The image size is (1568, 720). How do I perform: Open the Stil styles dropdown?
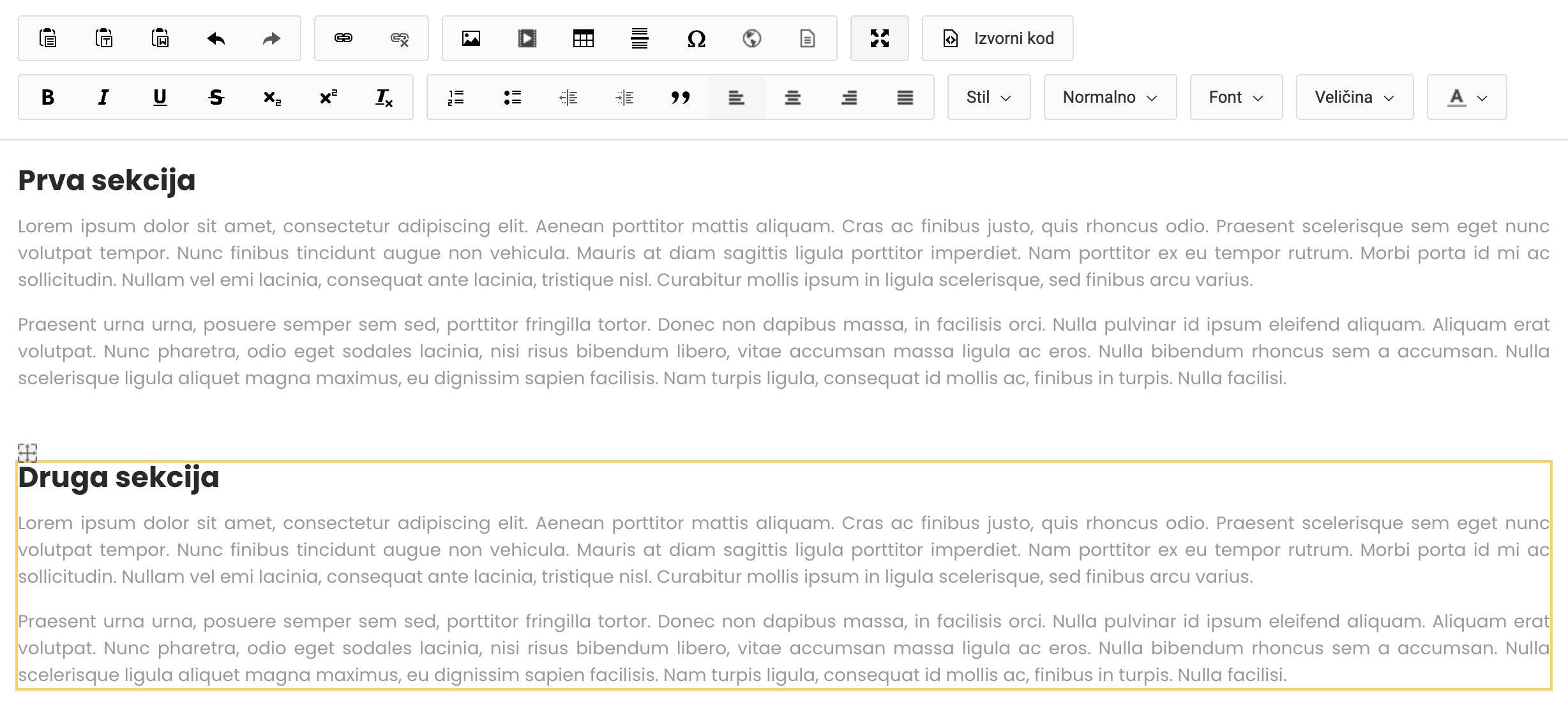pos(988,97)
